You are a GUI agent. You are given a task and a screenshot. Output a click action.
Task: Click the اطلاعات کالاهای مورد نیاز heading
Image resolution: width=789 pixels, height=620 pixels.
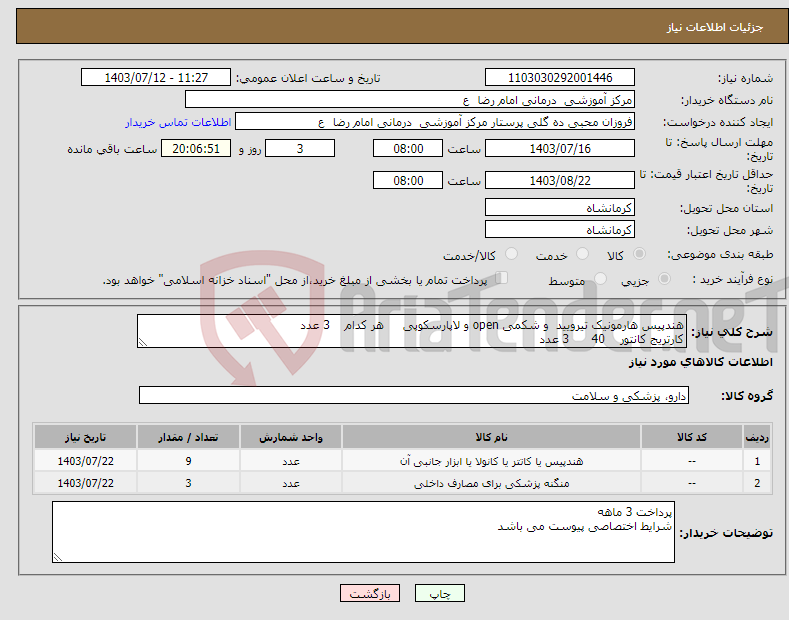700,362
